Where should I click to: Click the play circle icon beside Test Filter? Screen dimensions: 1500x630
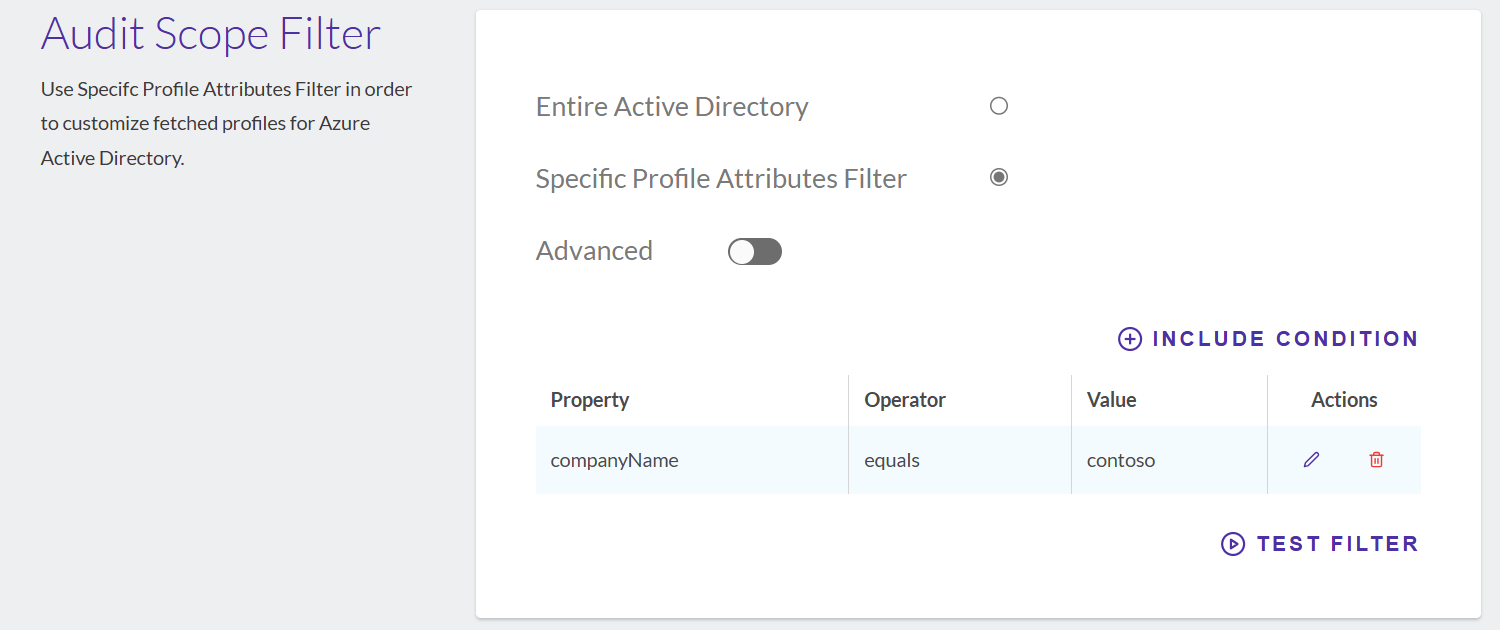pyautogui.click(x=1233, y=544)
